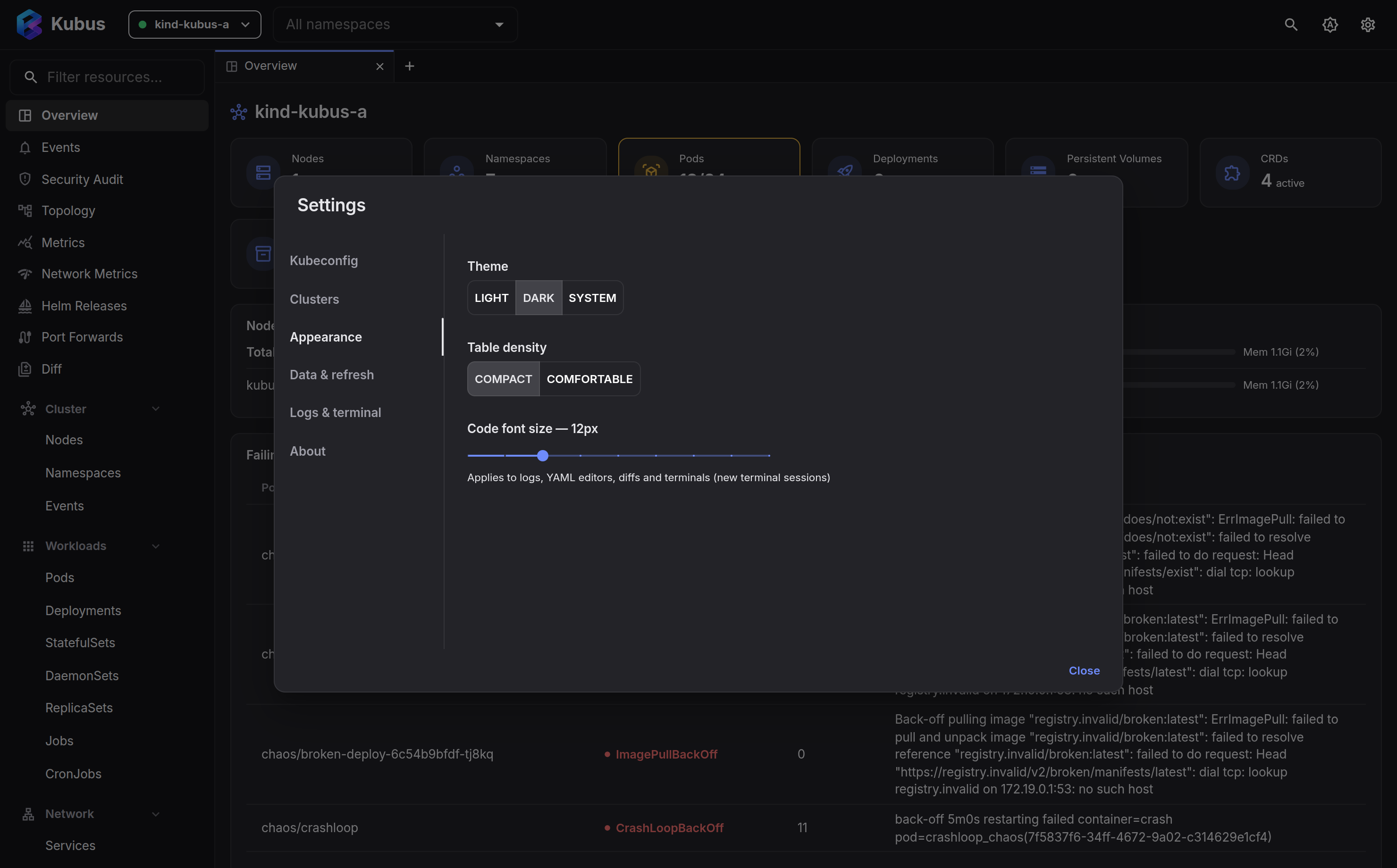
Task: Go to Pods in the sidebar
Action: 60,577
